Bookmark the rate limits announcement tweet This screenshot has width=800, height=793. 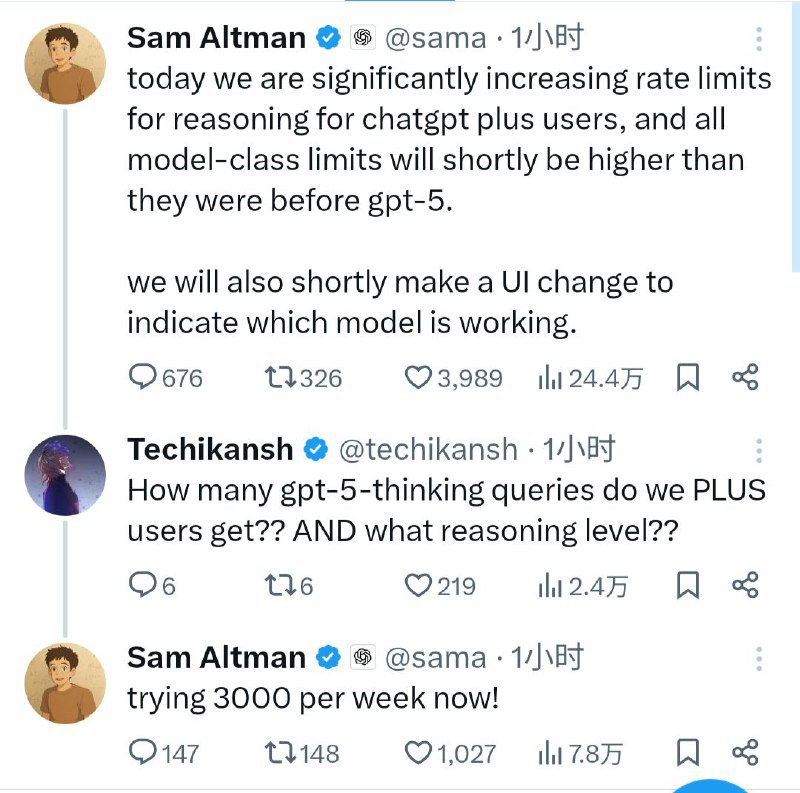pos(688,378)
